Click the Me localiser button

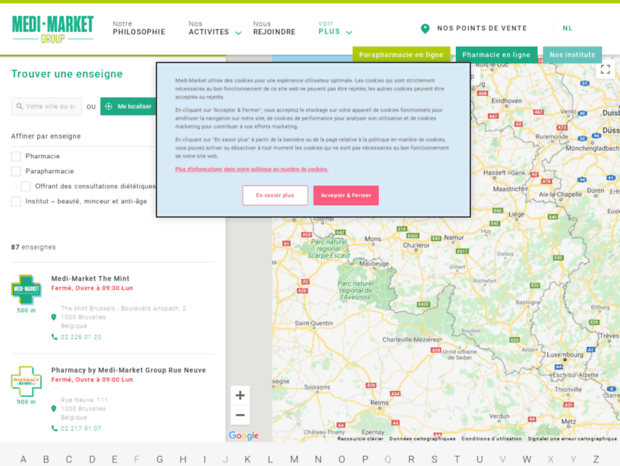click(129, 106)
